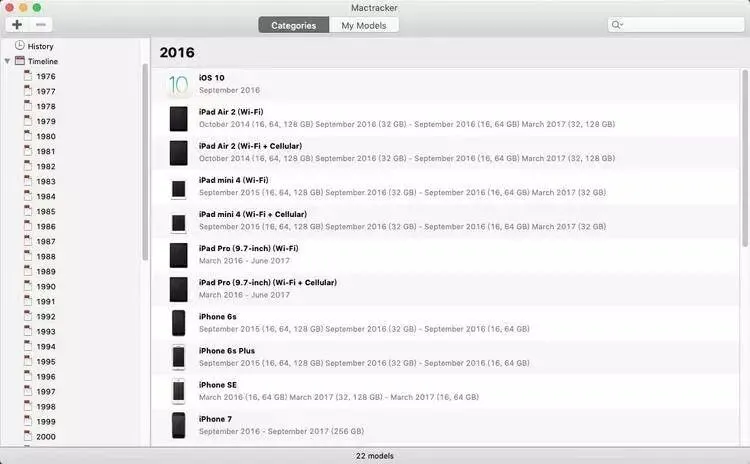Open search options magnifier dropdown

[617, 24]
